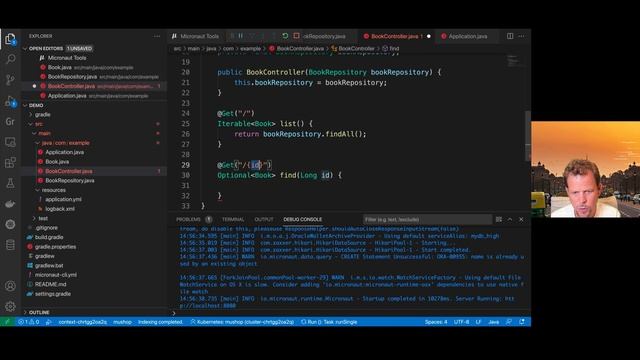
Task: Open the Run and Debug view
Action: tap(10, 101)
